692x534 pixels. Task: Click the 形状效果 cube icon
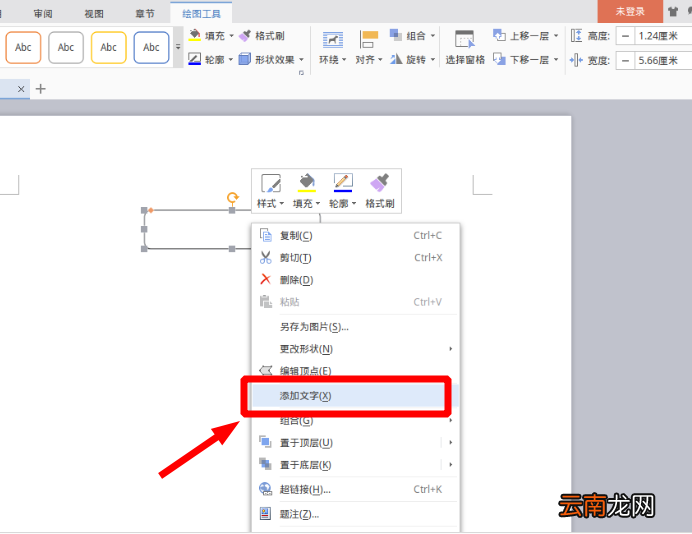[245, 59]
